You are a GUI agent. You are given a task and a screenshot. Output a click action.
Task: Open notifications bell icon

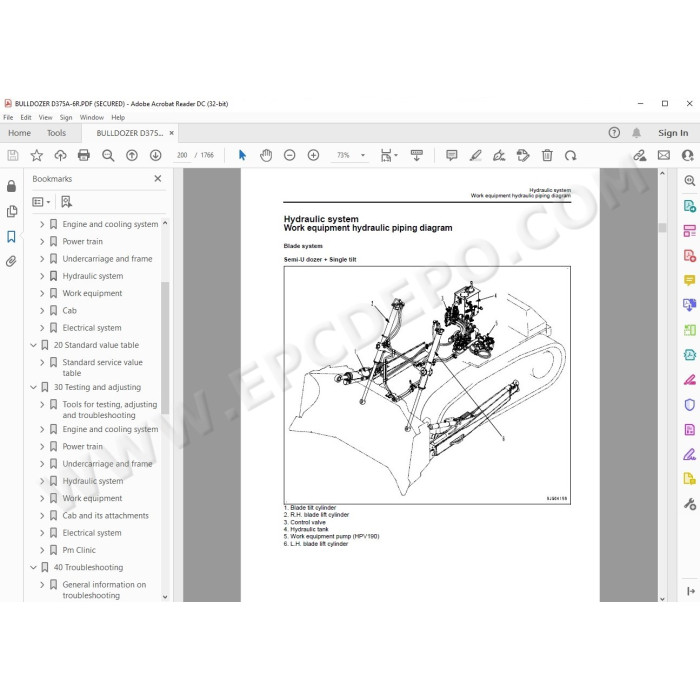pyautogui.click(x=637, y=133)
